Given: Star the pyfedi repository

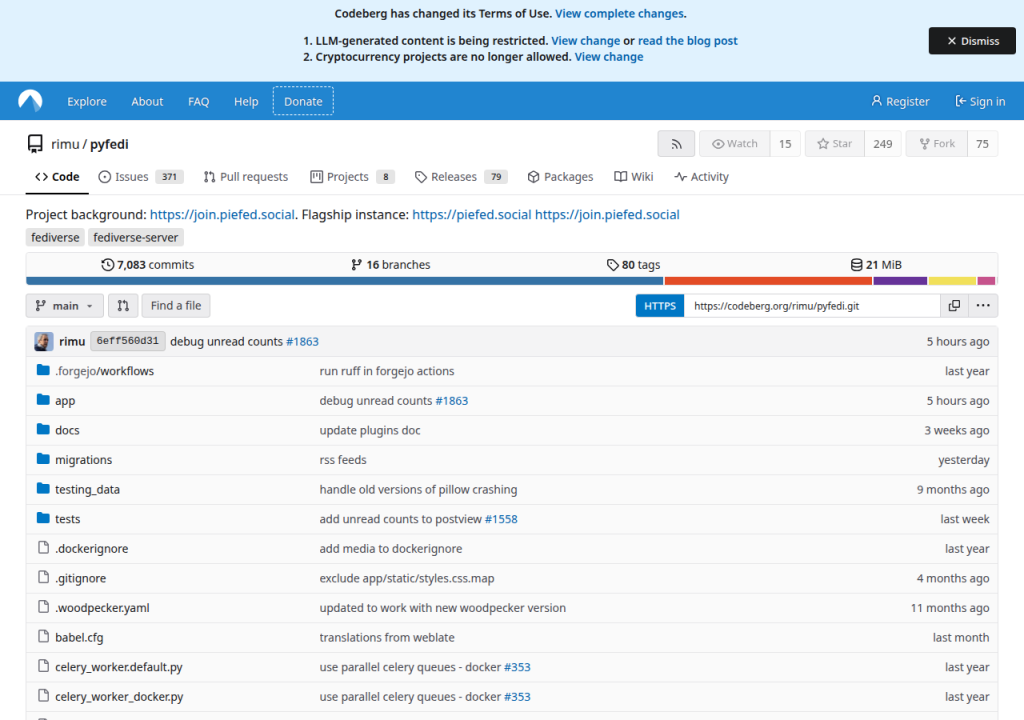Looking at the screenshot, I should [835, 144].
